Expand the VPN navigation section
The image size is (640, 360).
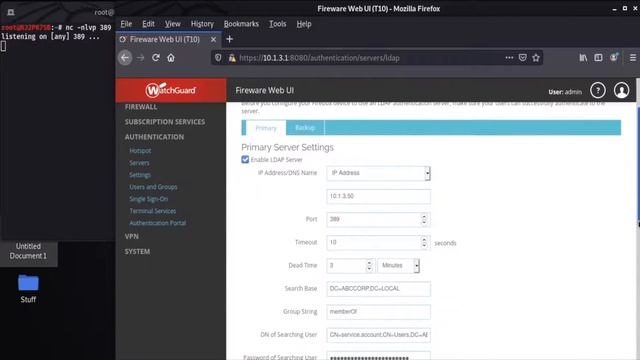tap(131, 236)
